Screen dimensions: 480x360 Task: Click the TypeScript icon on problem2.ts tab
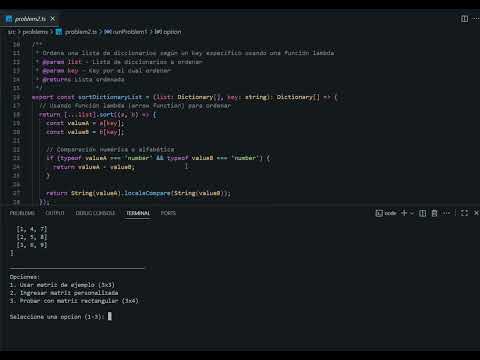pyautogui.click(x=9, y=19)
